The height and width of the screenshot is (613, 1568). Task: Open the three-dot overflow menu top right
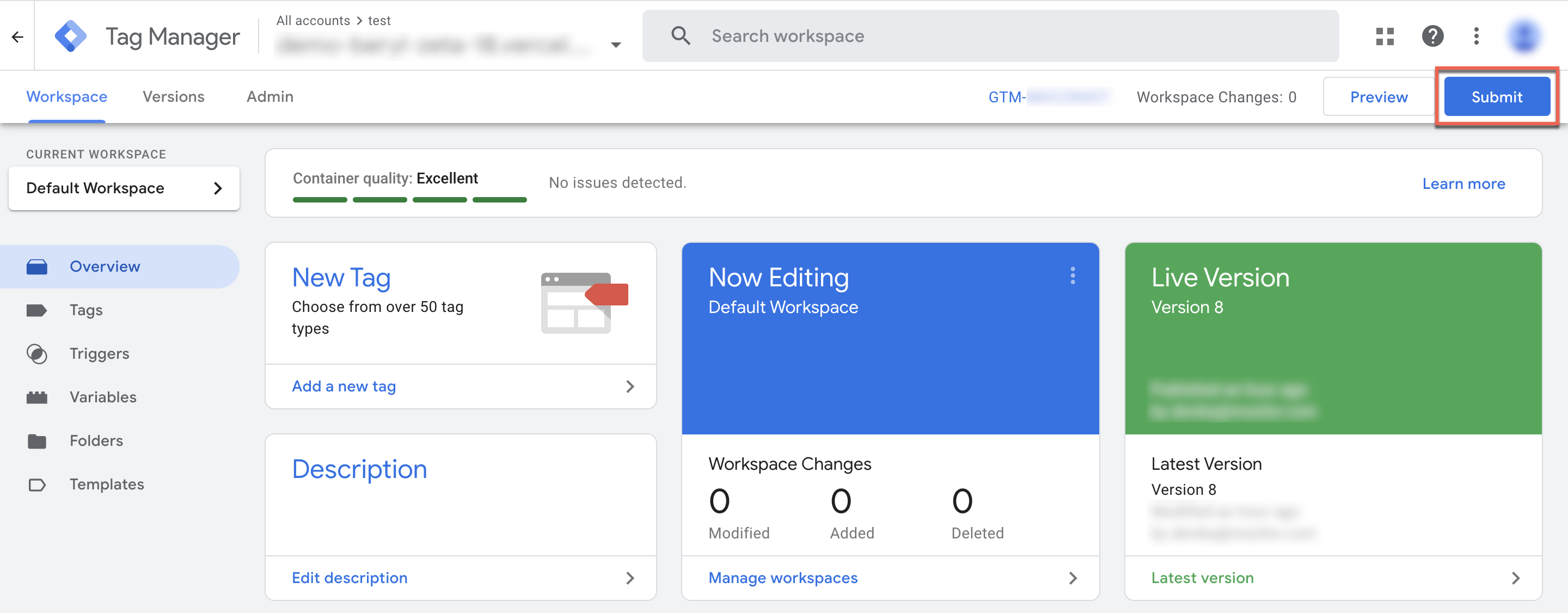click(x=1475, y=36)
